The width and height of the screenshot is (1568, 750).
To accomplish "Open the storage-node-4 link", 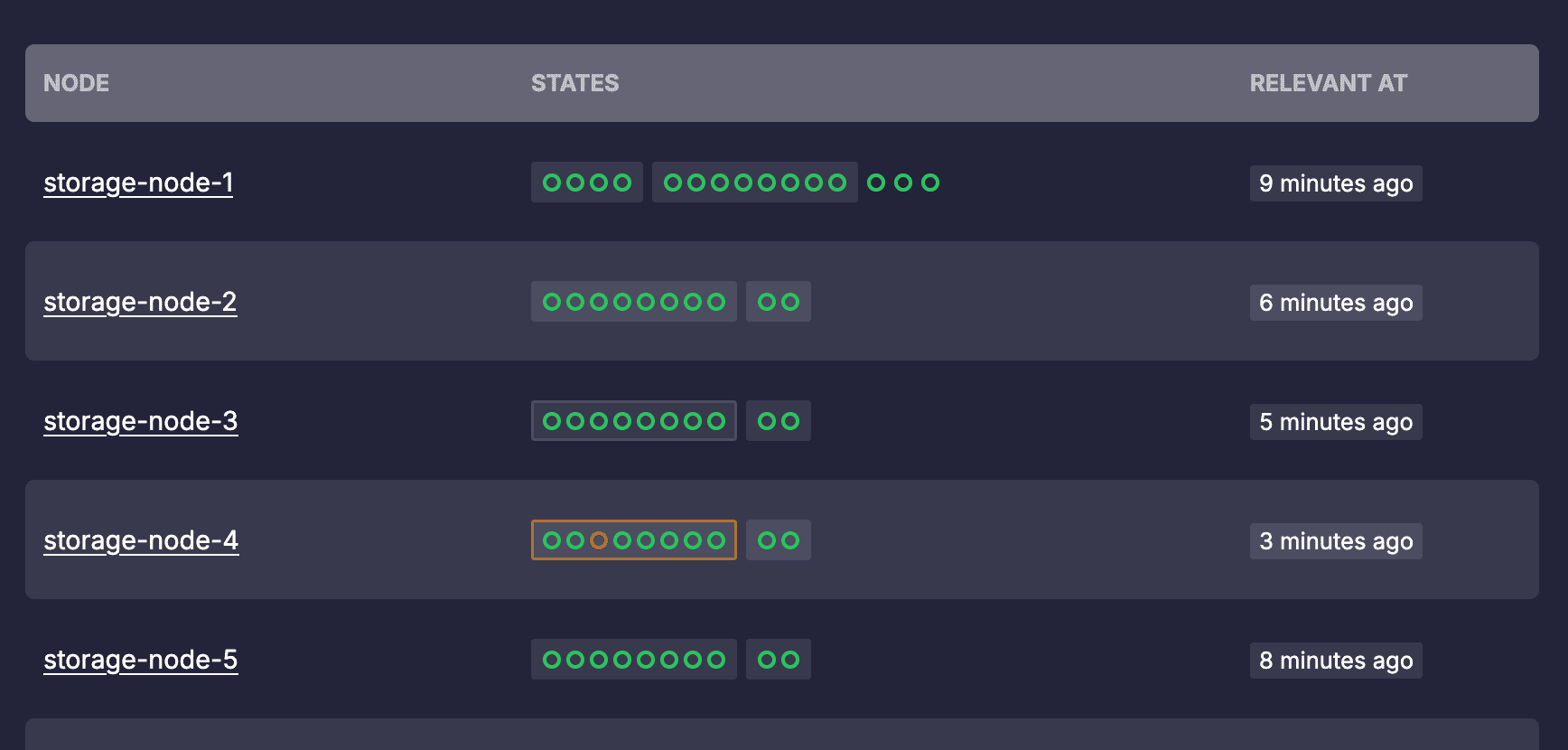I will click(x=141, y=540).
